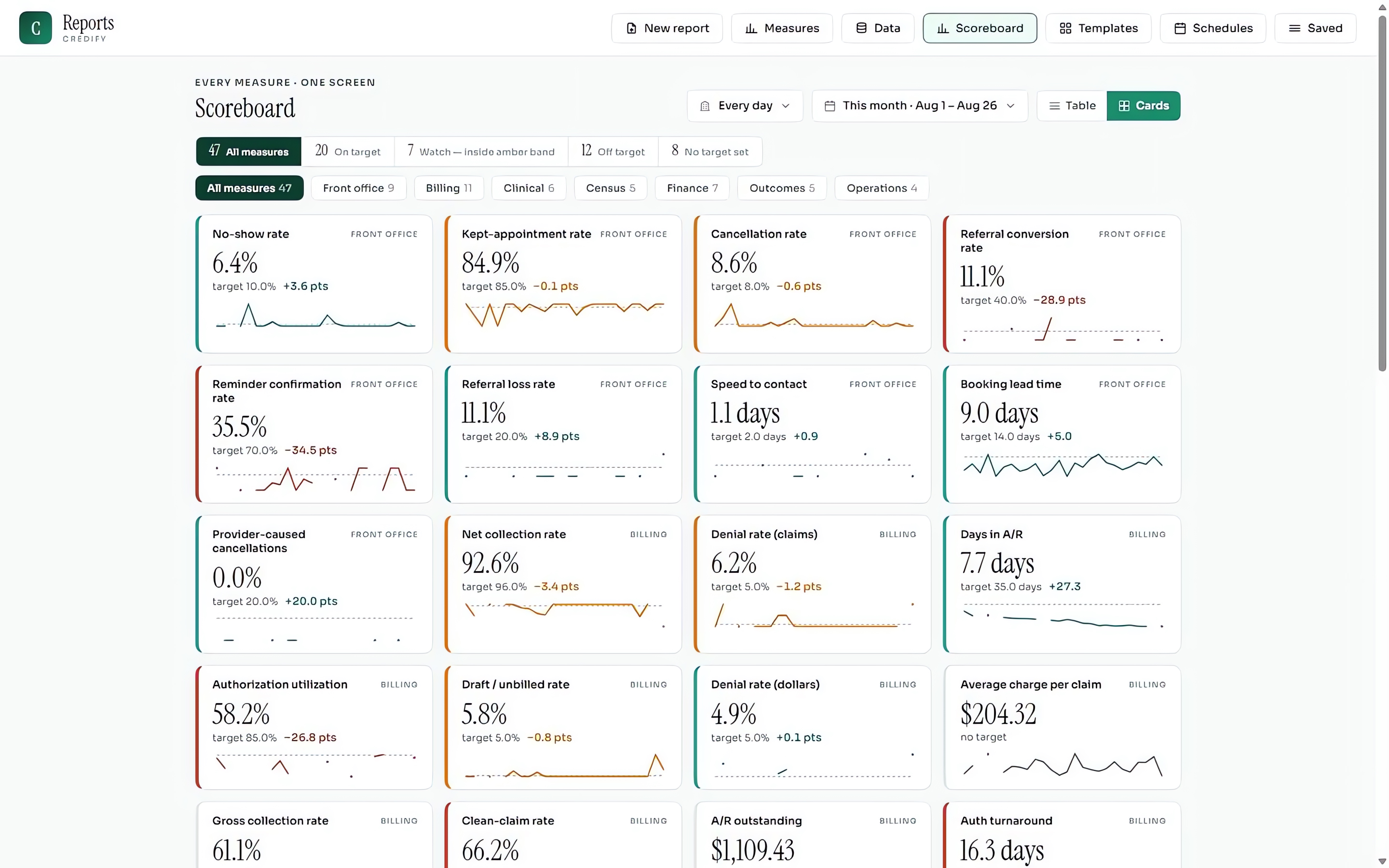Viewport: 1389px width, 868px height.
Task: Filter by 20 On target status
Action: point(348,152)
